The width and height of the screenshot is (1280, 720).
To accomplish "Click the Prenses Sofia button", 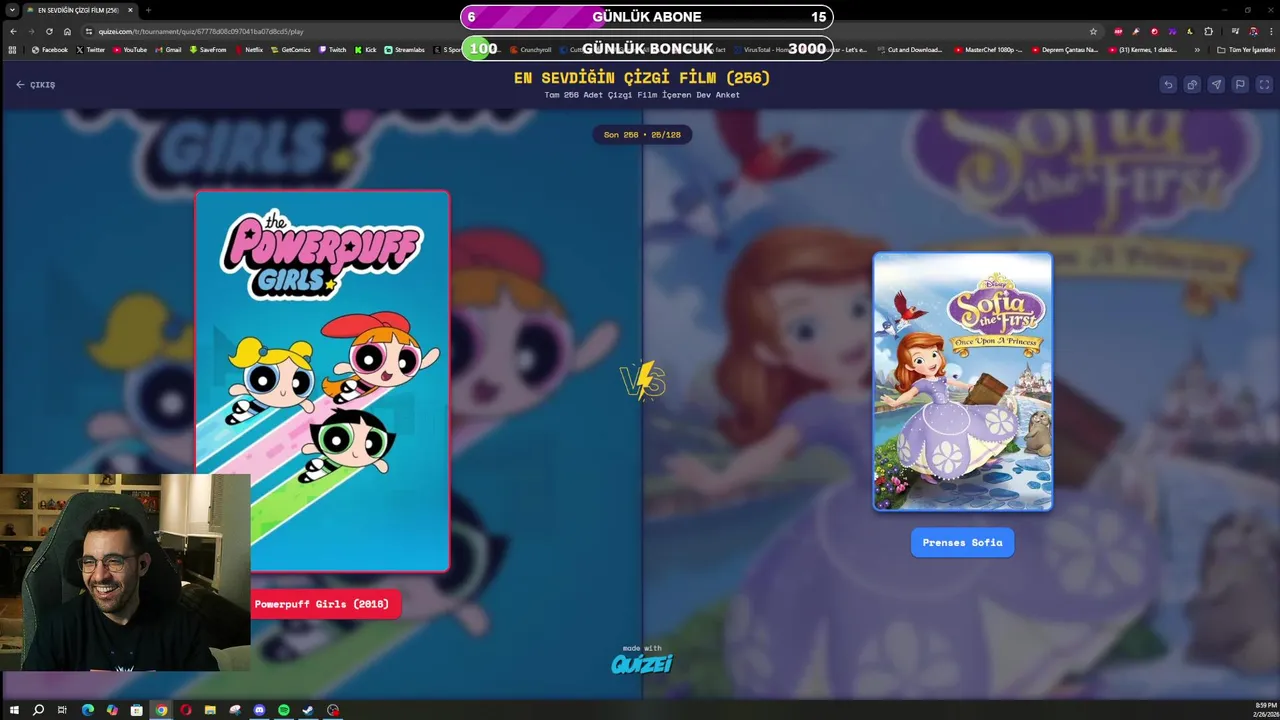I will pos(963,542).
